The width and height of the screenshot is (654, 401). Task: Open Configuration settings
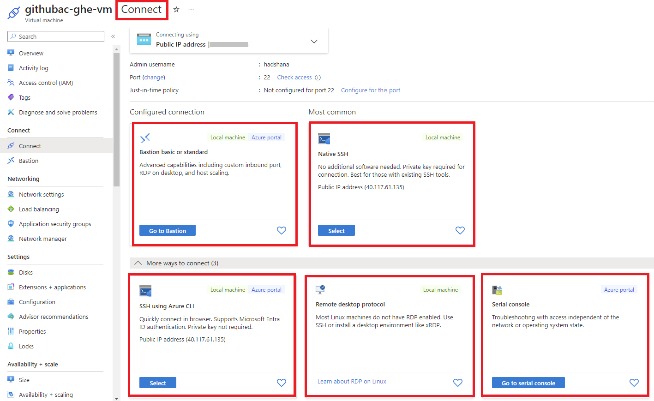37,302
